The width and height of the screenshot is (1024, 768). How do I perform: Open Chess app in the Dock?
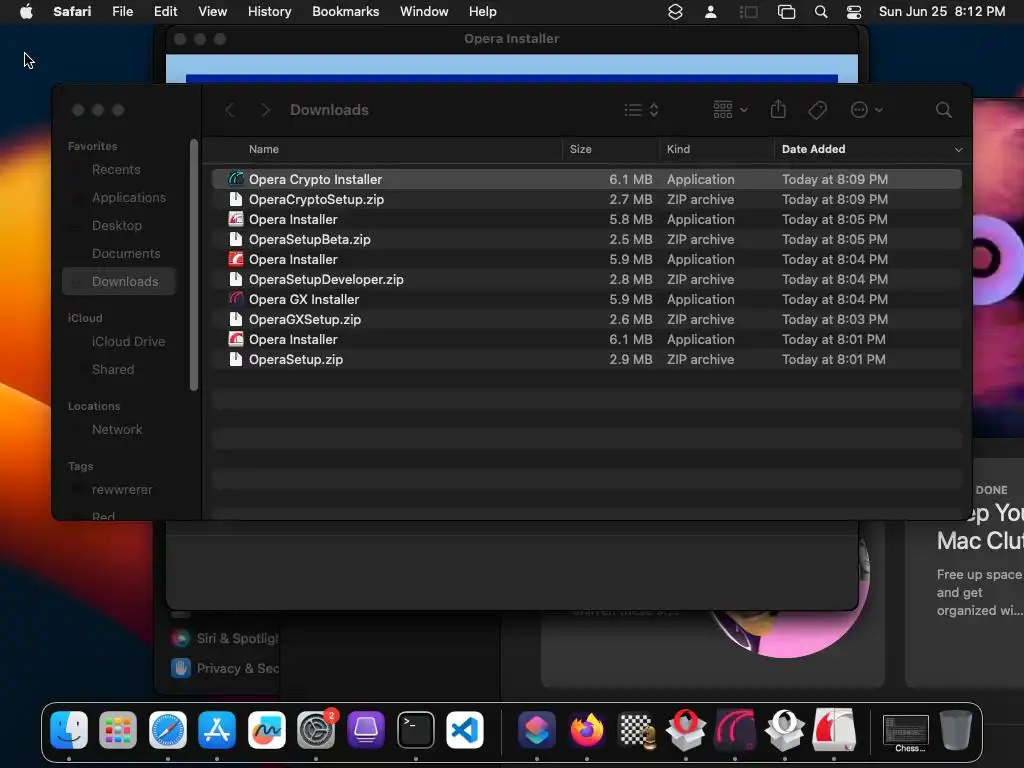click(636, 729)
